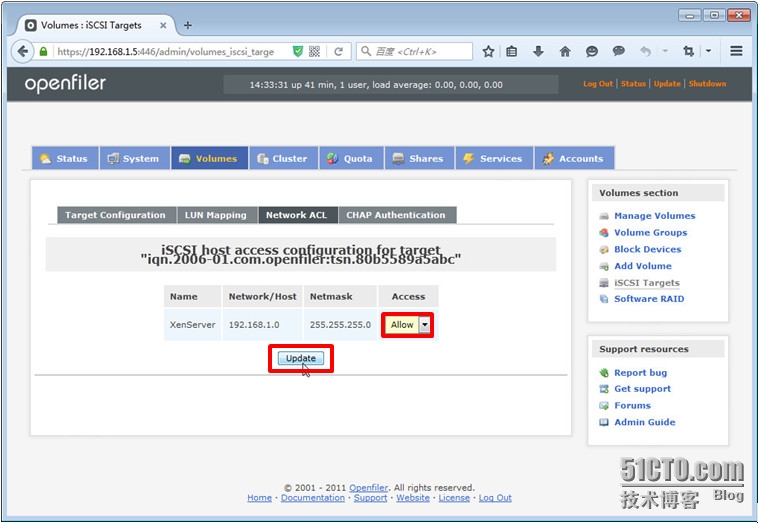Viewport: 758px width, 523px height.
Task: Open the System main tab
Action: pos(135,158)
